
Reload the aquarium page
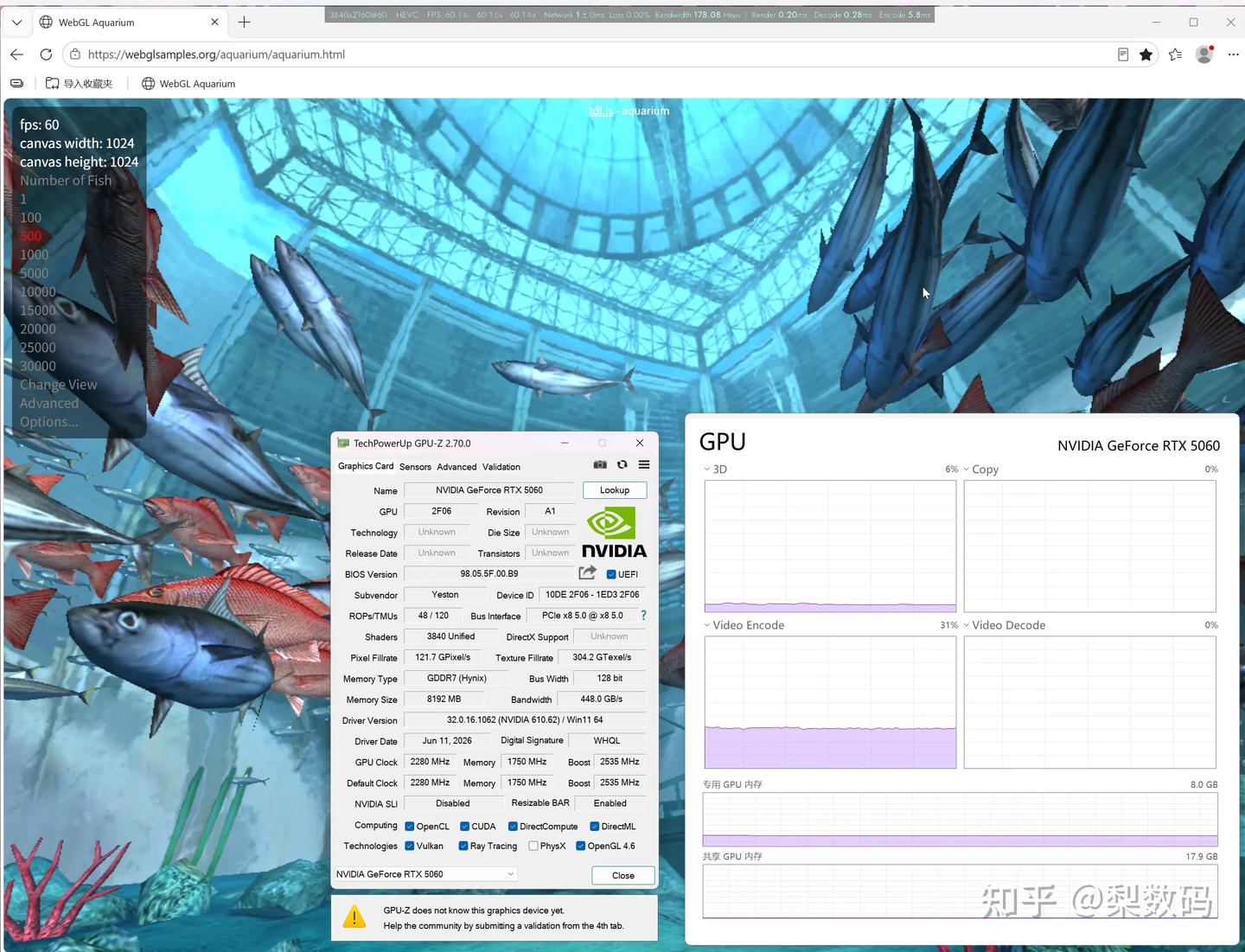click(x=46, y=54)
